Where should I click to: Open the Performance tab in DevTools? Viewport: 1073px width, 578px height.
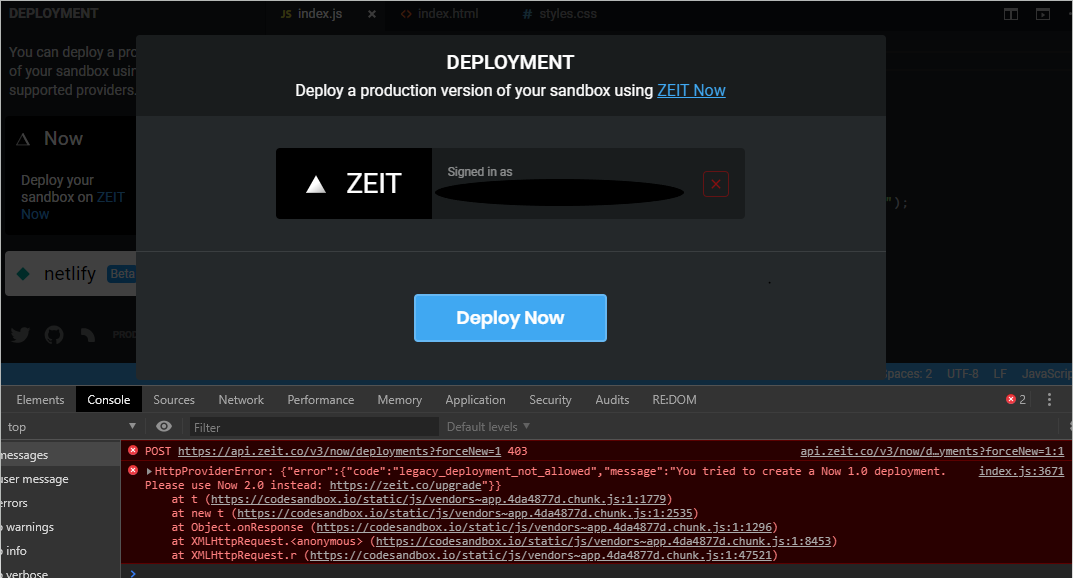[x=321, y=399]
